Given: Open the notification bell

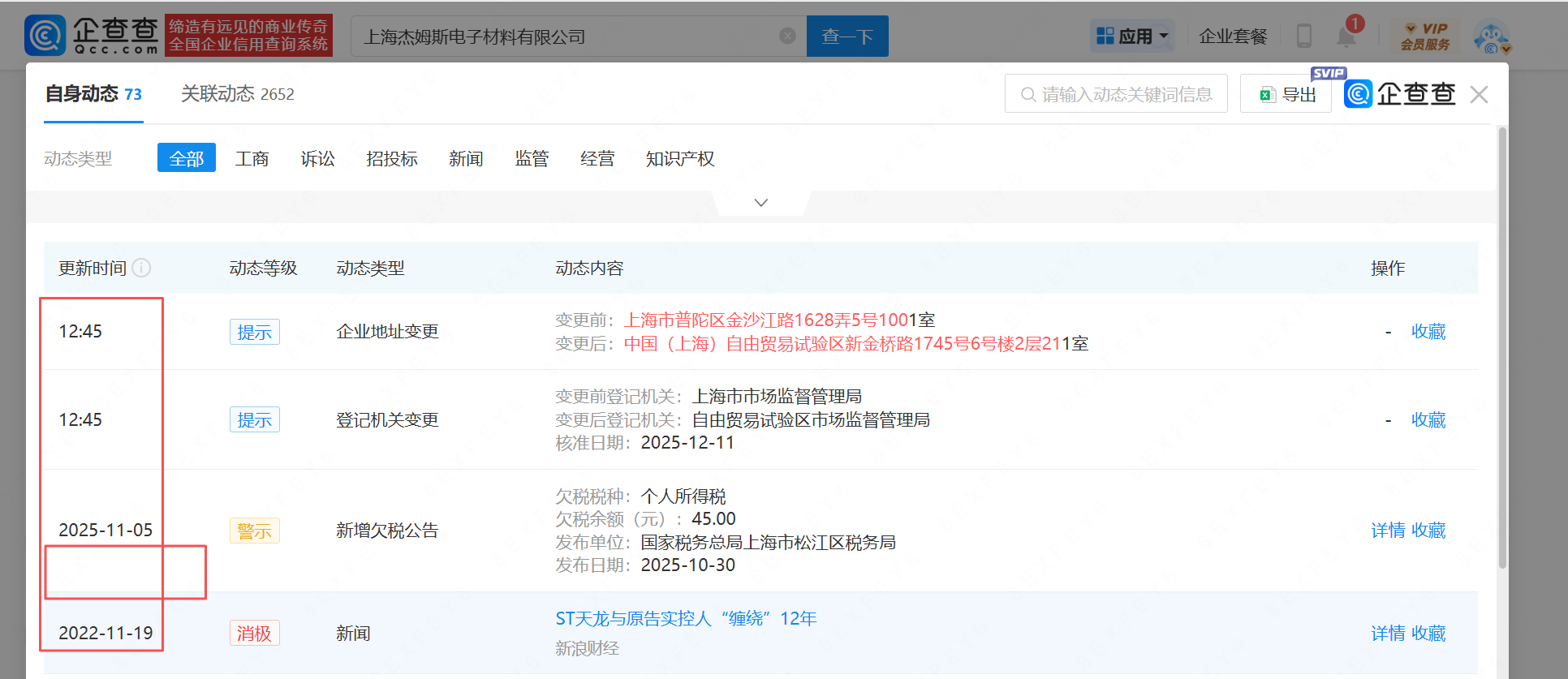Looking at the screenshot, I should [x=1346, y=36].
